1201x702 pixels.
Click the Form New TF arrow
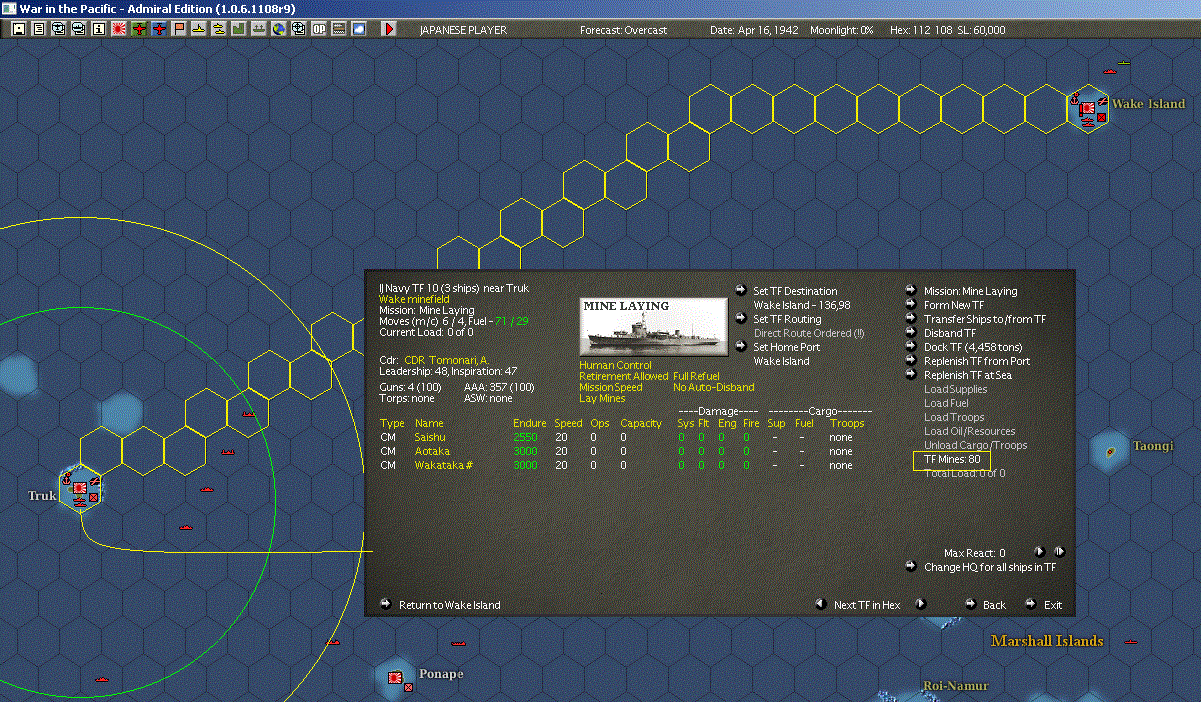coord(911,305)
